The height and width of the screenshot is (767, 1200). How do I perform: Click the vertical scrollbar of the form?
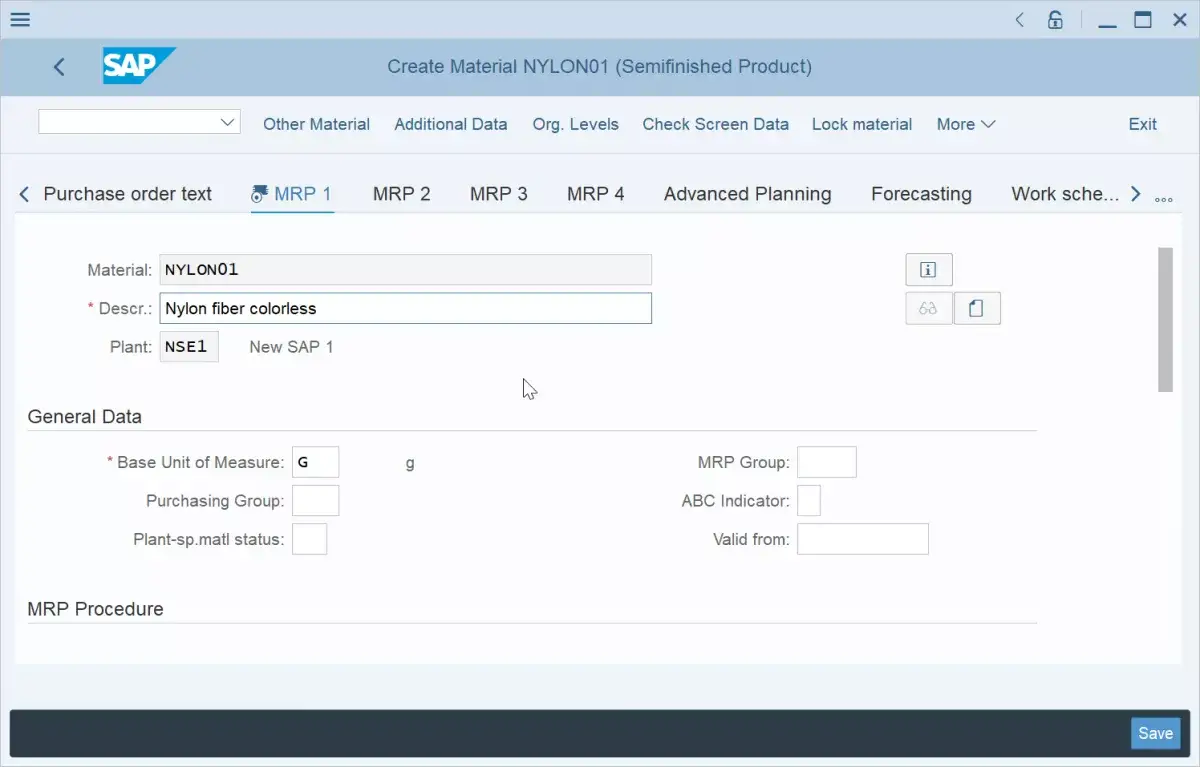pos(1165,320)
